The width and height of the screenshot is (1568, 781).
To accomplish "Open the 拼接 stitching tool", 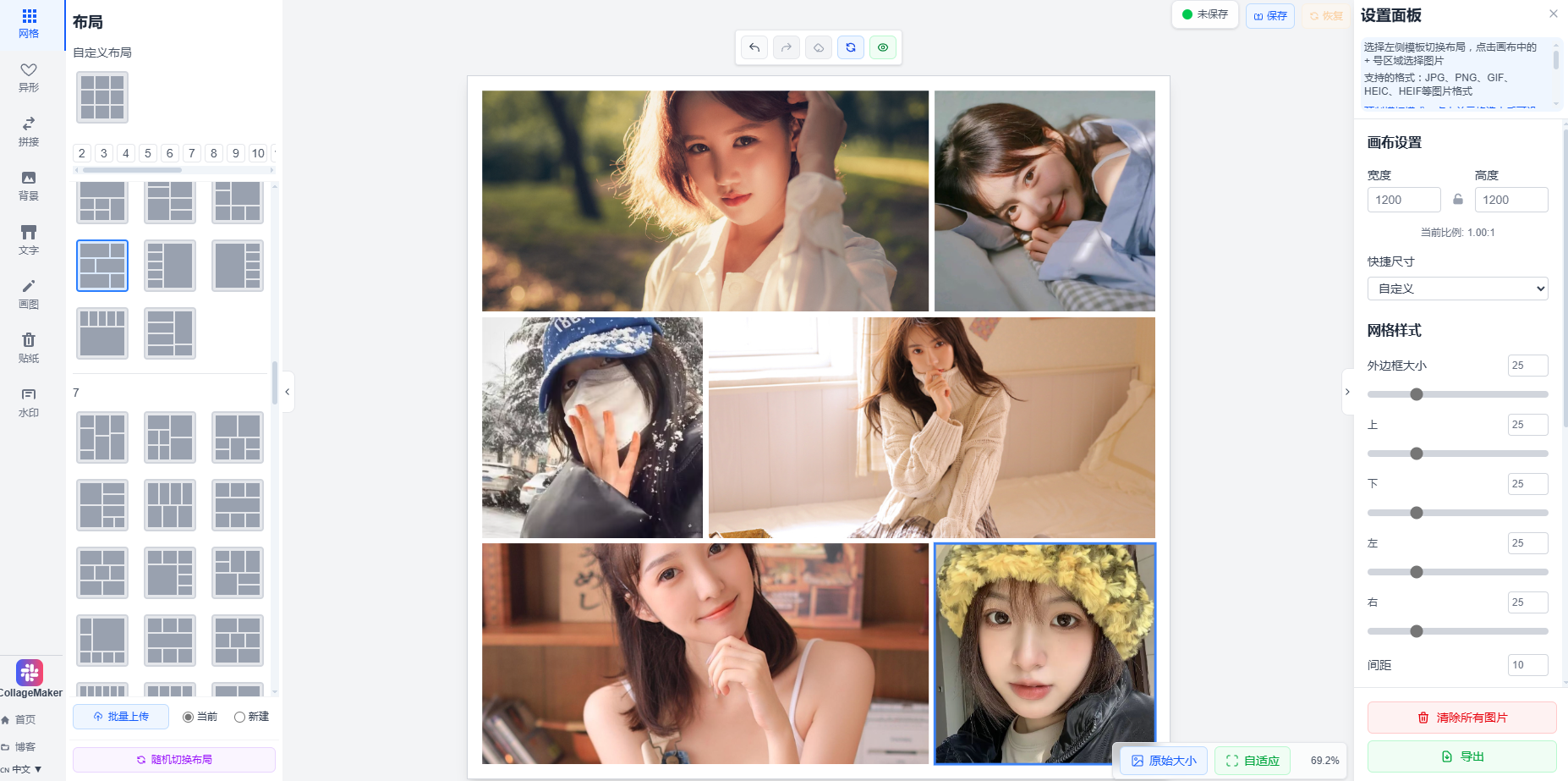I will coord(29,131).
